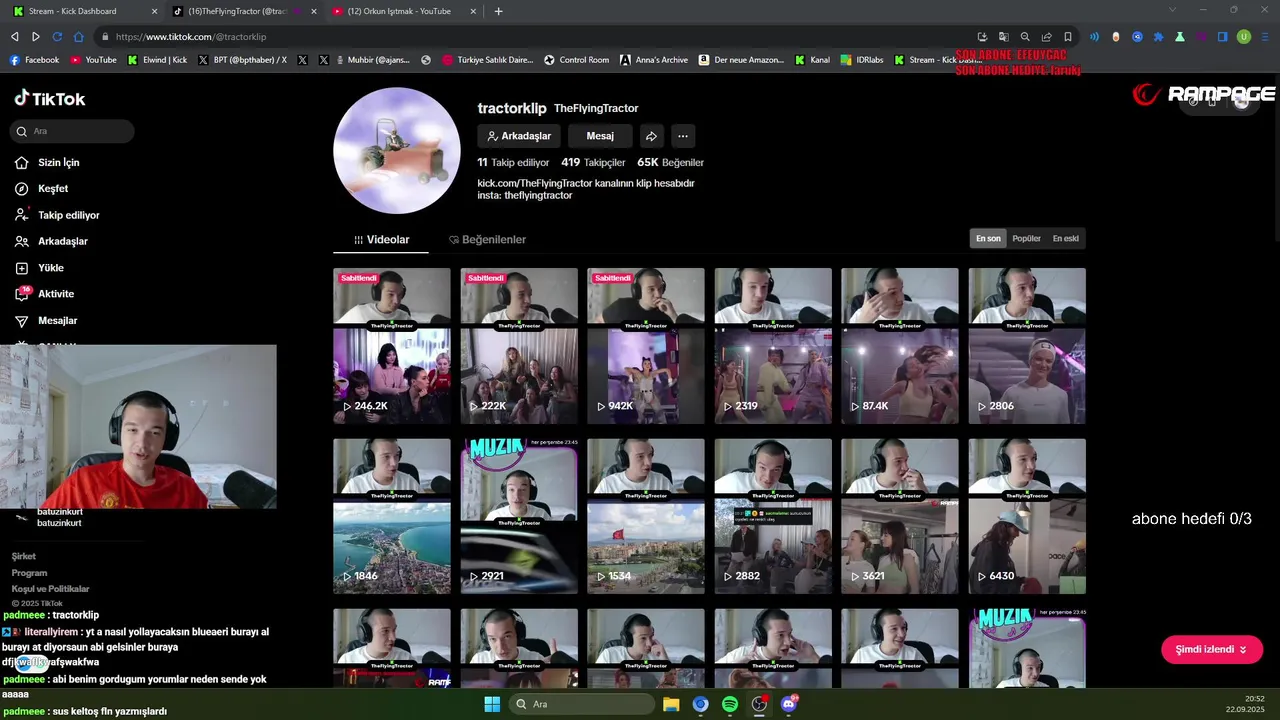Open the browser profile avatar U
The width and height of the screenshot is (1280, 720).
[1244, 37]
